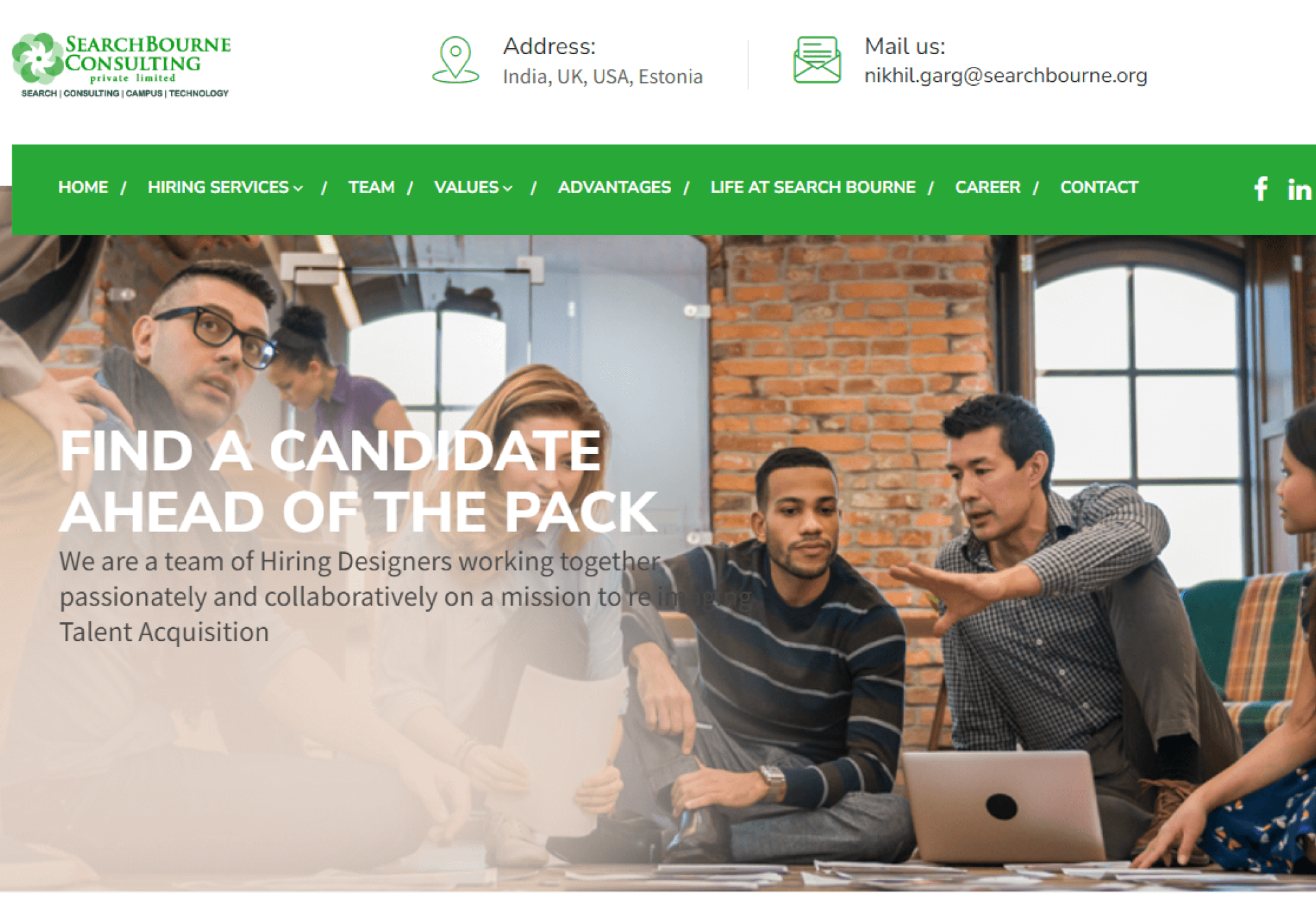Expand the Hiring Services chevron

[x=298, y=188]
